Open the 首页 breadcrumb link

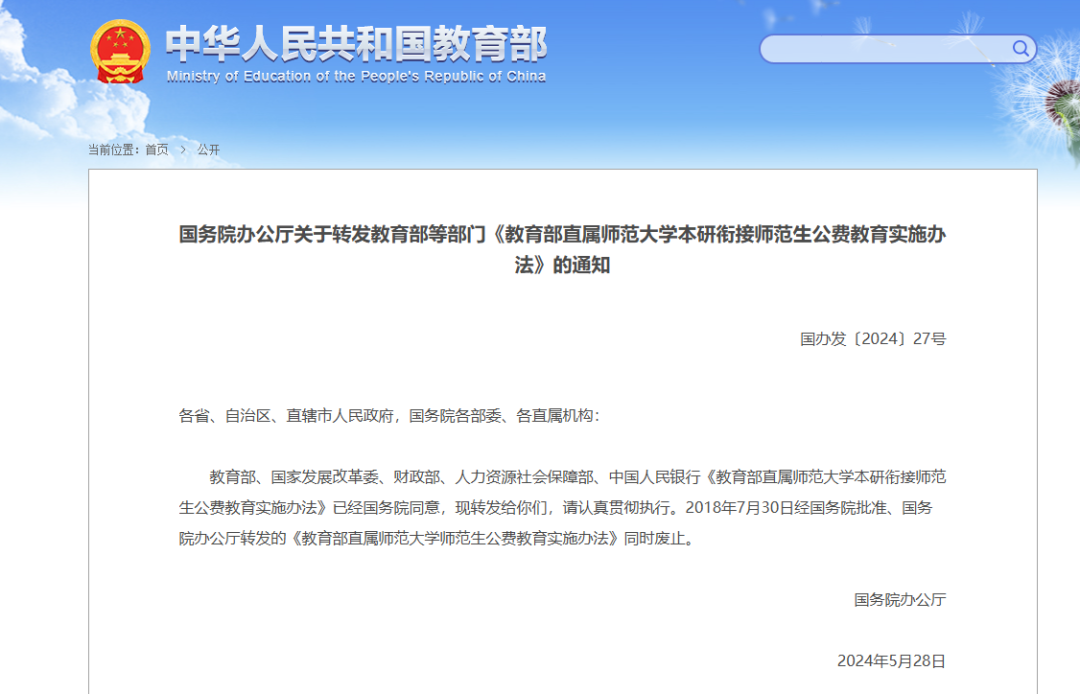coord(156,149)
